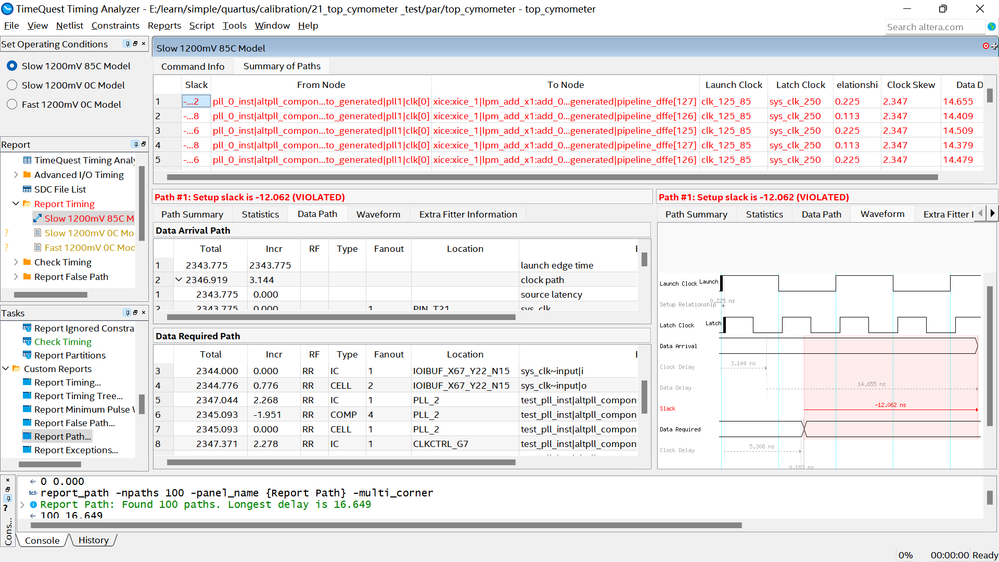Click the red close icon on report window
Screen dimensions: 999x562
pyautogui.click(x=986, y=46)
